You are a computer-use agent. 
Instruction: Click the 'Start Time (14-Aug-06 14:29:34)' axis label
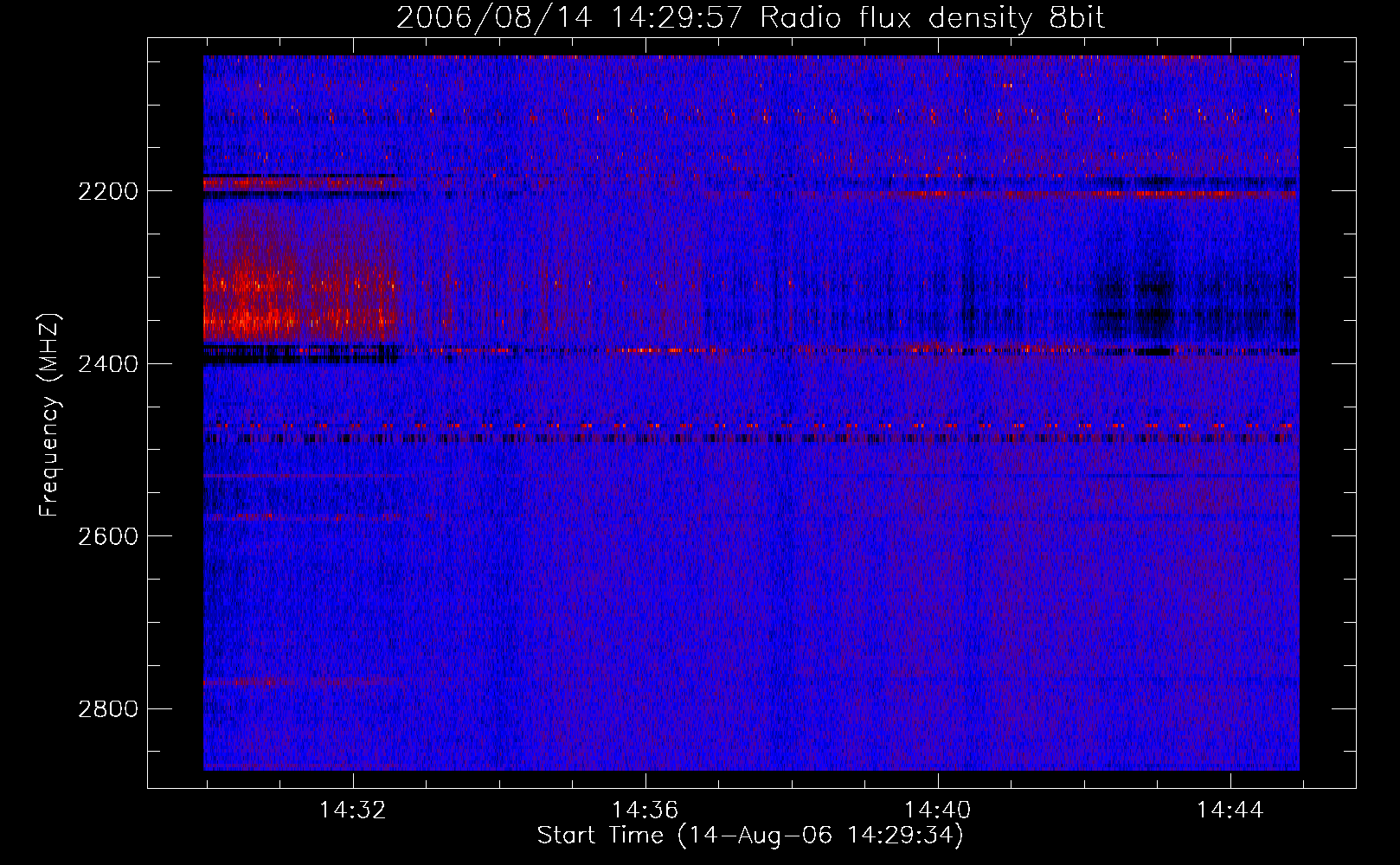tap(750, 836)
